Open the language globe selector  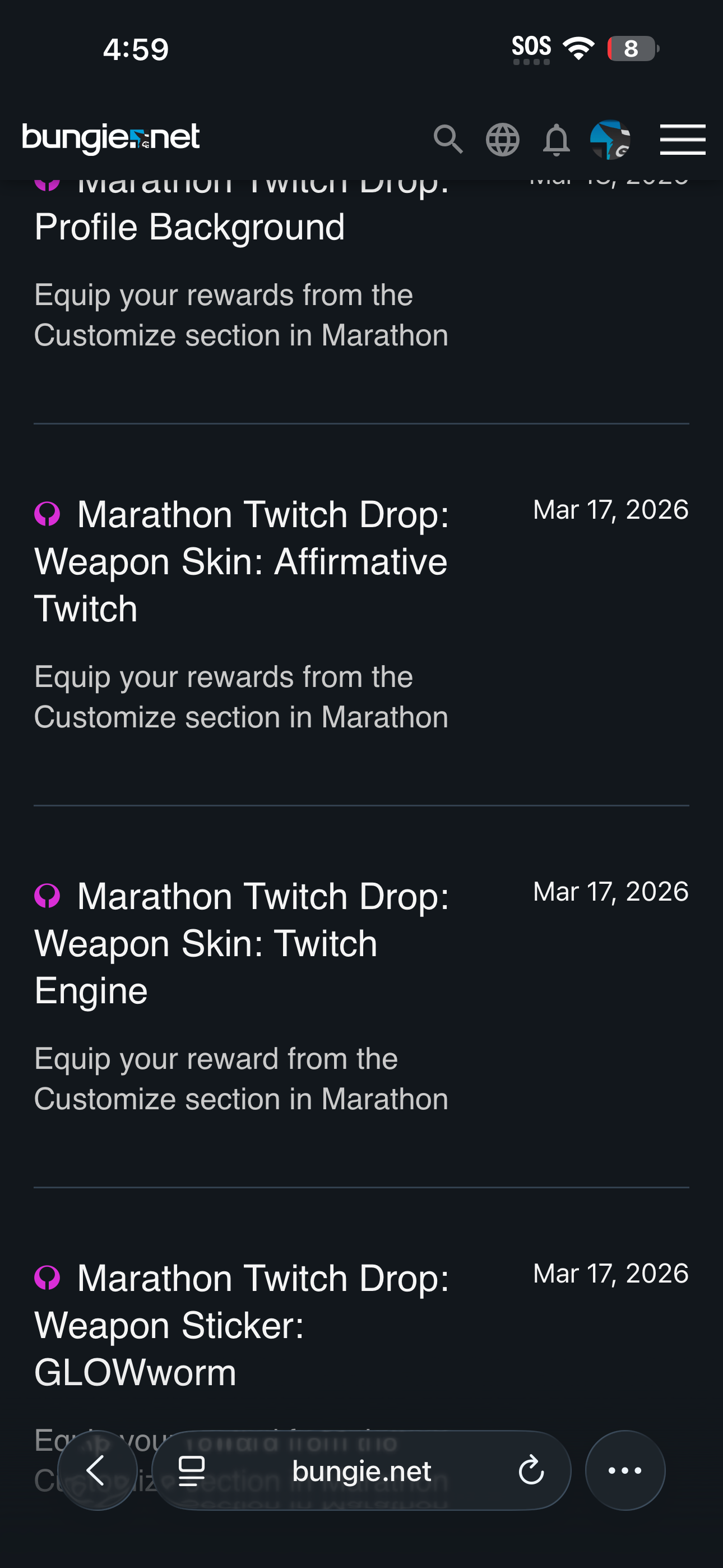tap(502, 140)
